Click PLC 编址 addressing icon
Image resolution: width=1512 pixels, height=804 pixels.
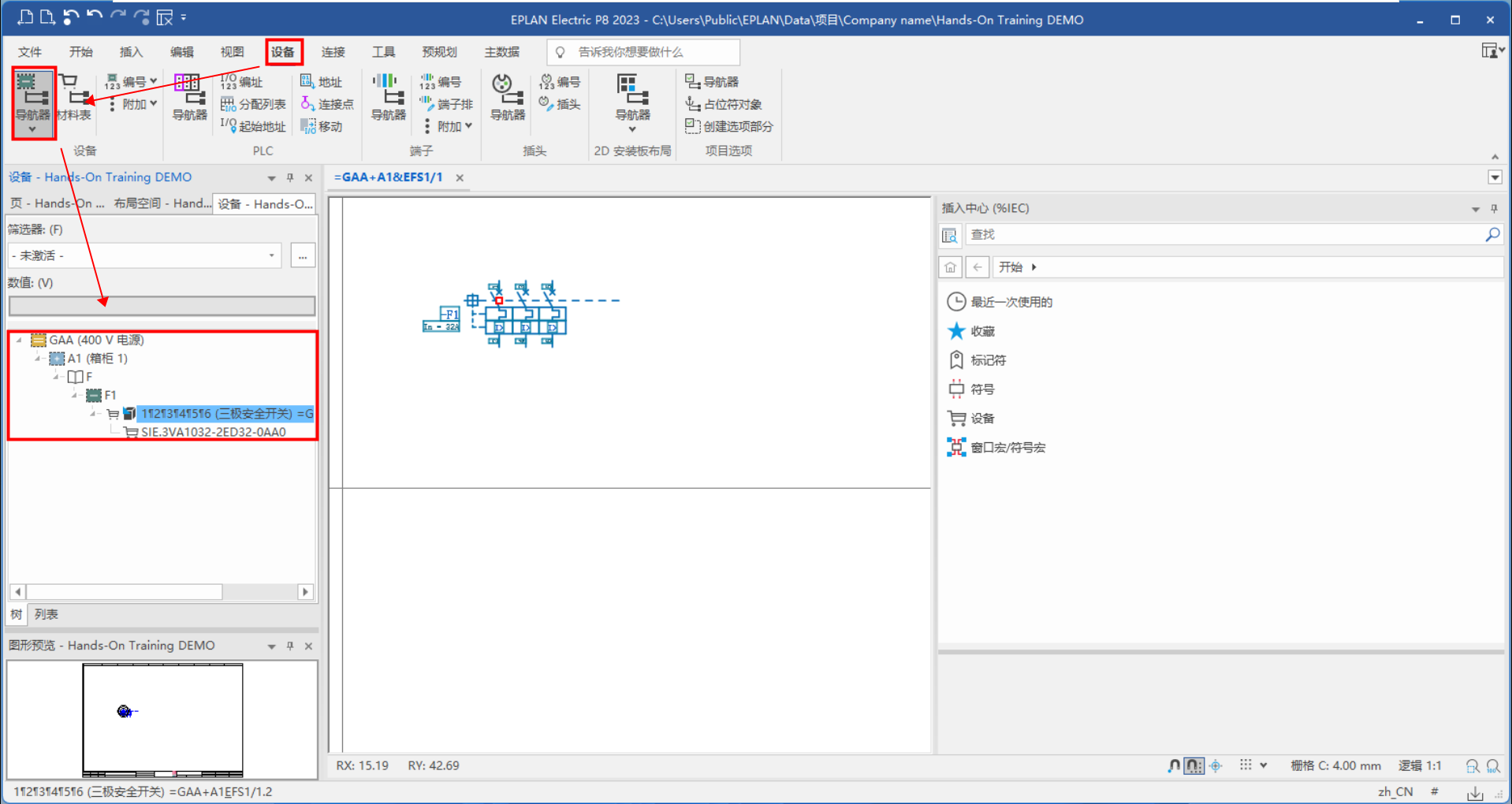[241, 82]
